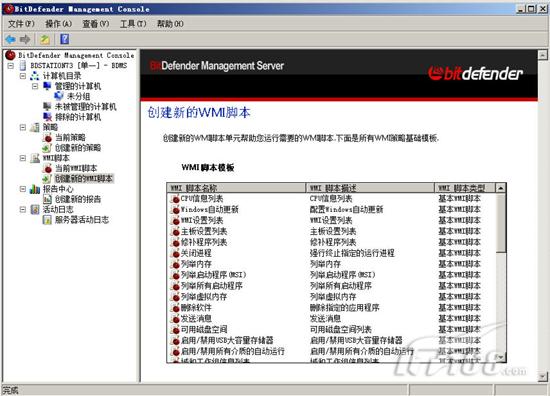Click main pane scroll up arrow
The width and height of the screenshot is (550, 396).
[x=542, y=55]
